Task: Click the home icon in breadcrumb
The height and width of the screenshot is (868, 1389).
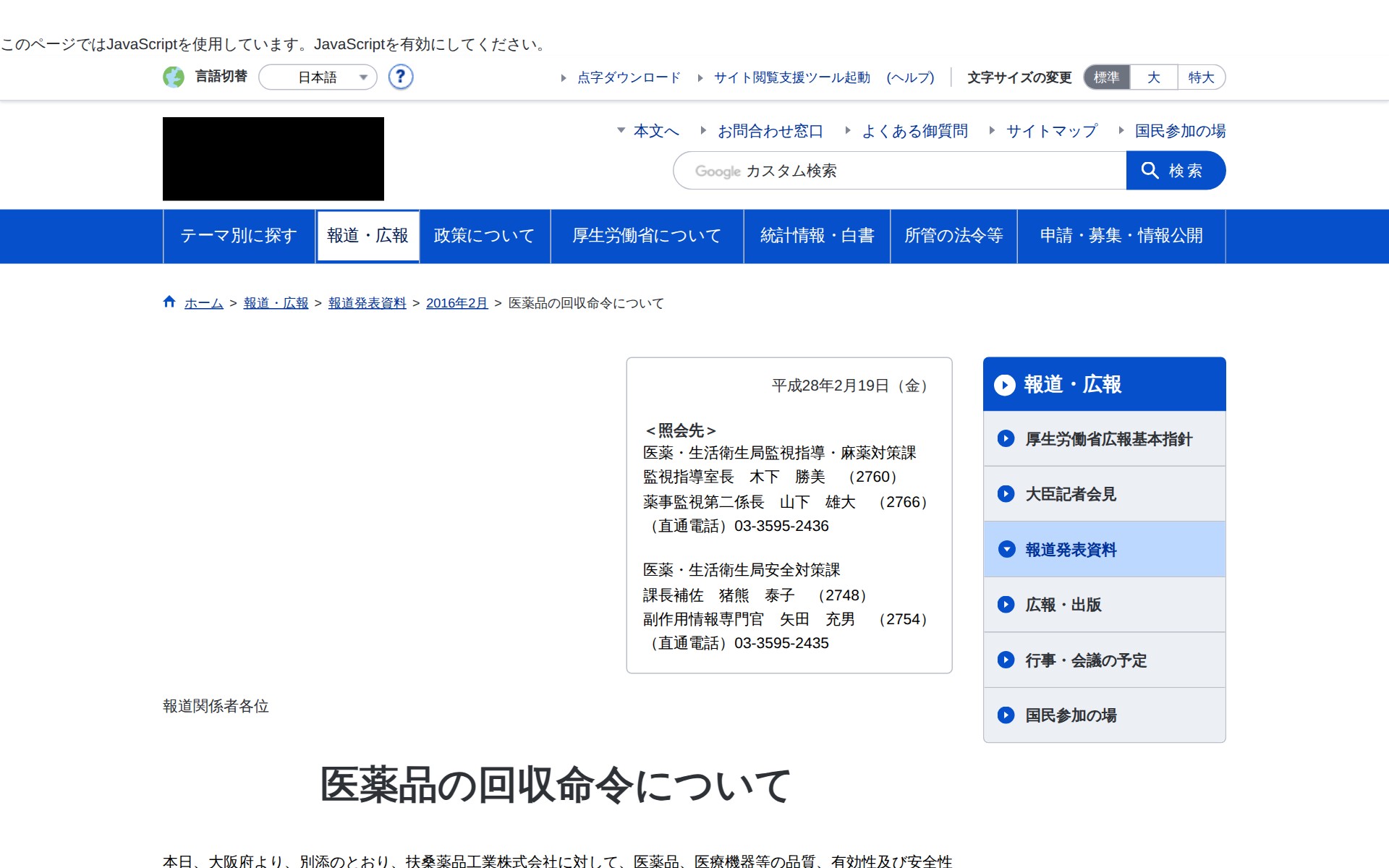Action: click(x=169, y=302)
